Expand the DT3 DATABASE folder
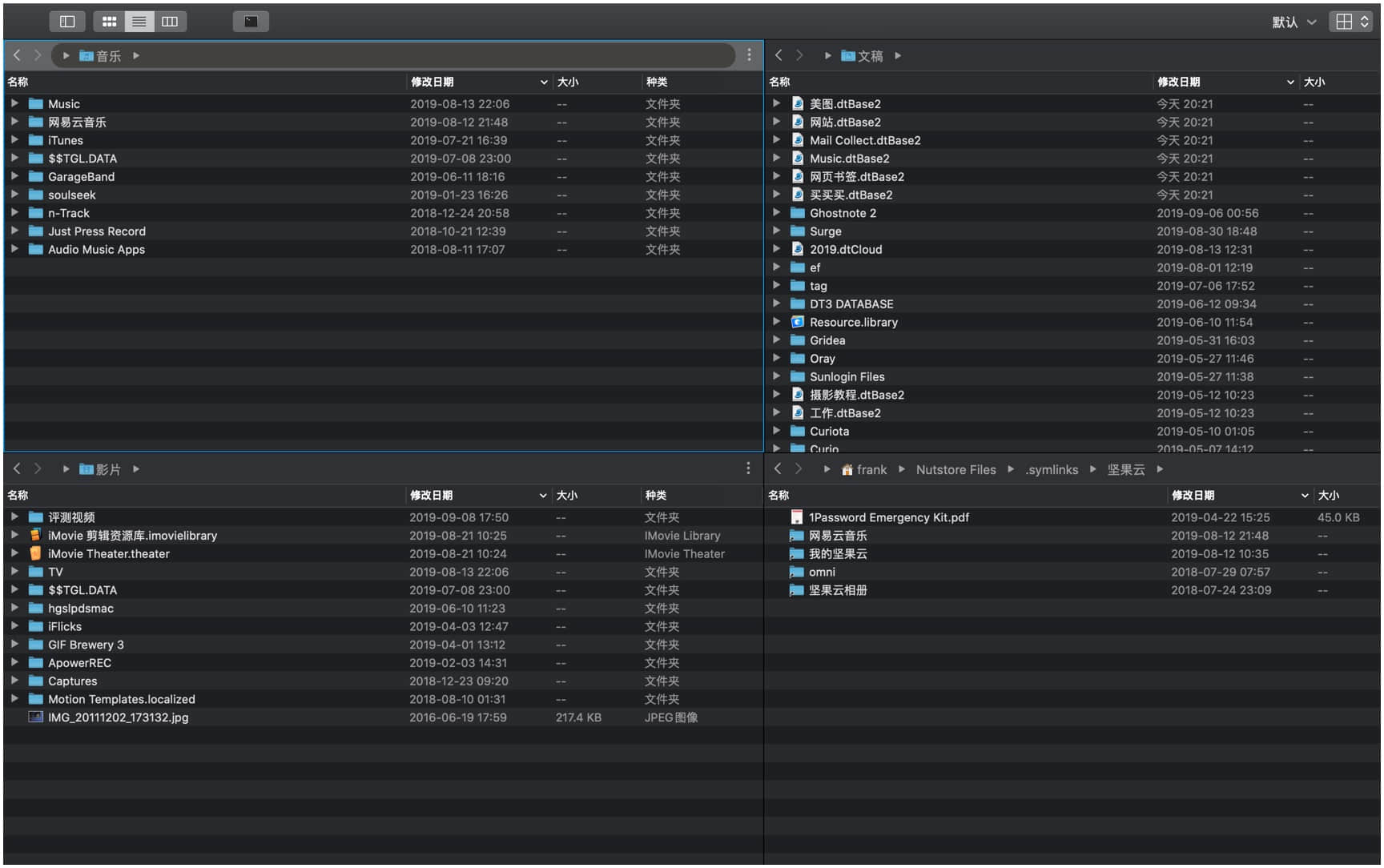Viewport: 1384px width, 868px height. [776, 303]
